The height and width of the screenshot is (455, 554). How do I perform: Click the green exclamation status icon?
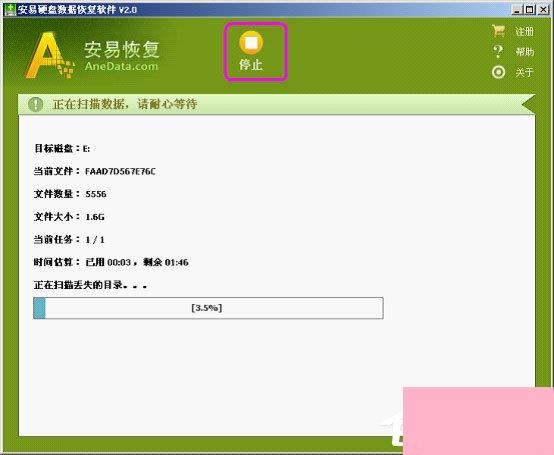pos(36,104)
